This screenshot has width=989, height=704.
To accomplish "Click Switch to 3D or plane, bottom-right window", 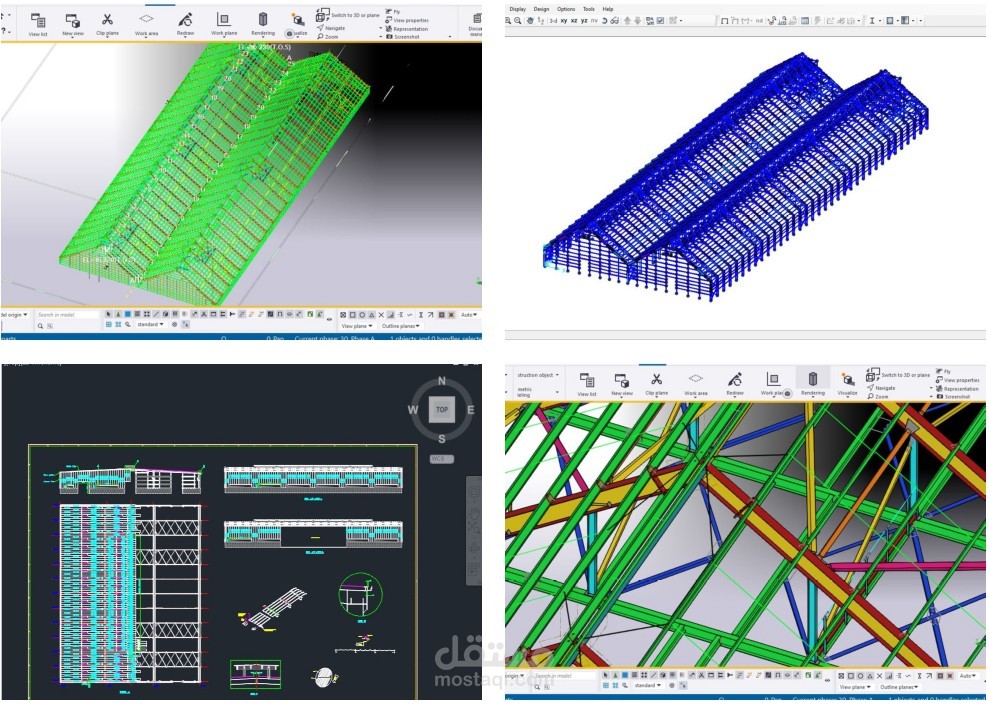I will tap(898, 375).
